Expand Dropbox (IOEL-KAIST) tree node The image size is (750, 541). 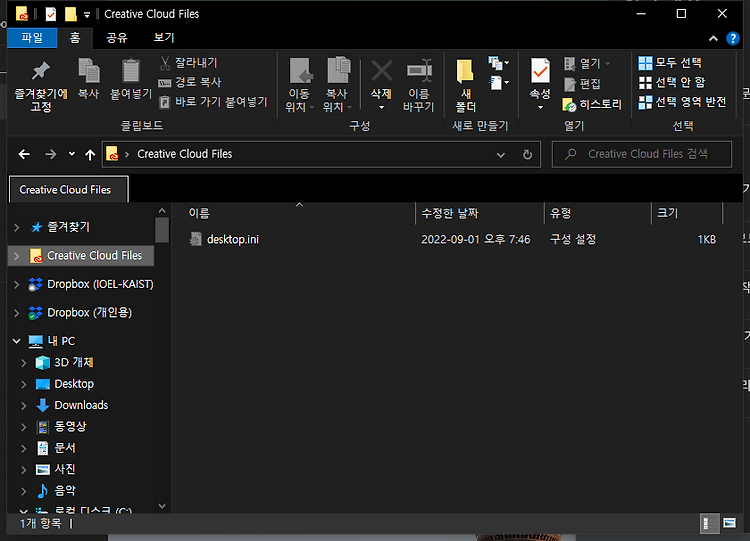click(17, 285)
